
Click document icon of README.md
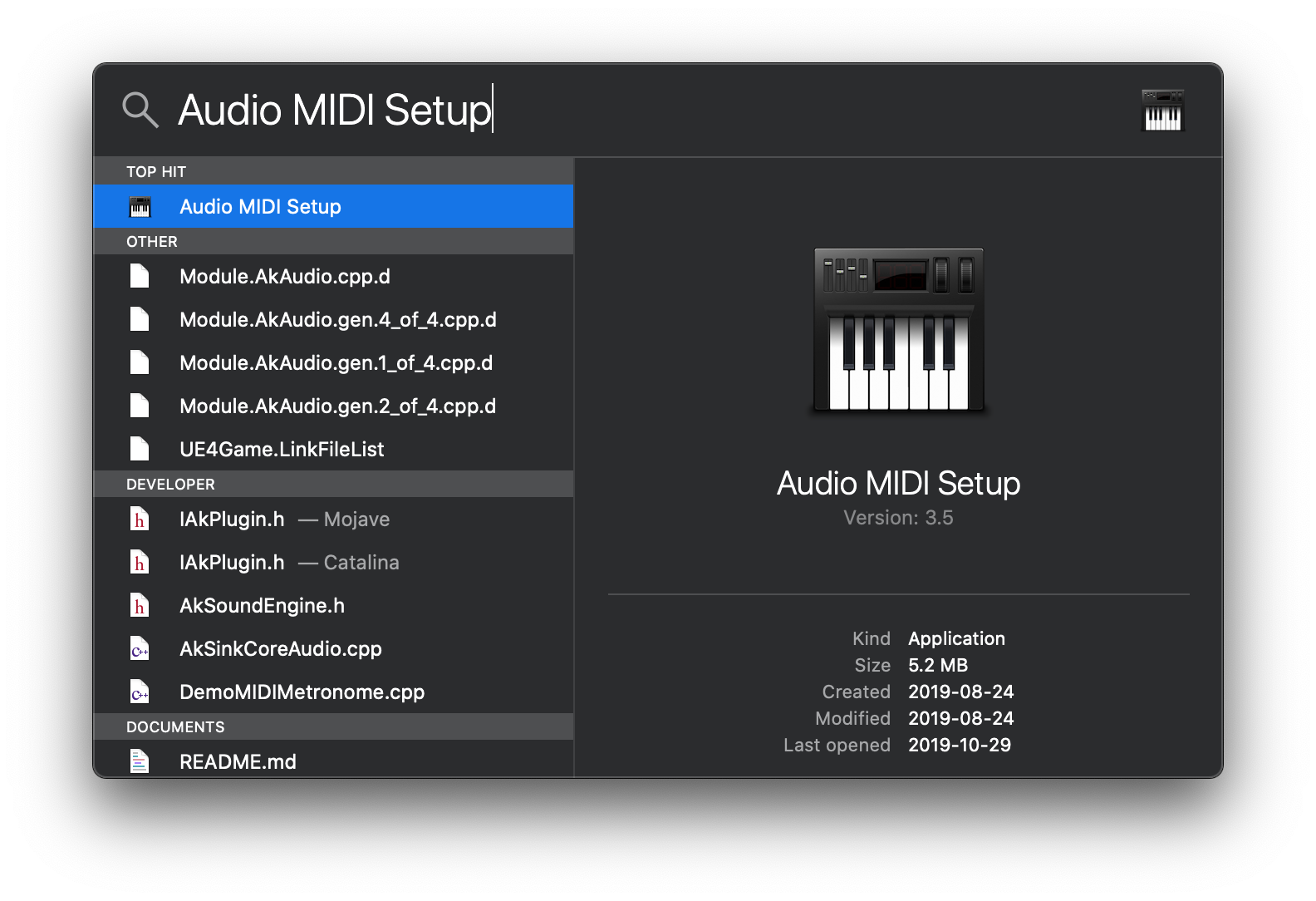[x=140, y=761]
